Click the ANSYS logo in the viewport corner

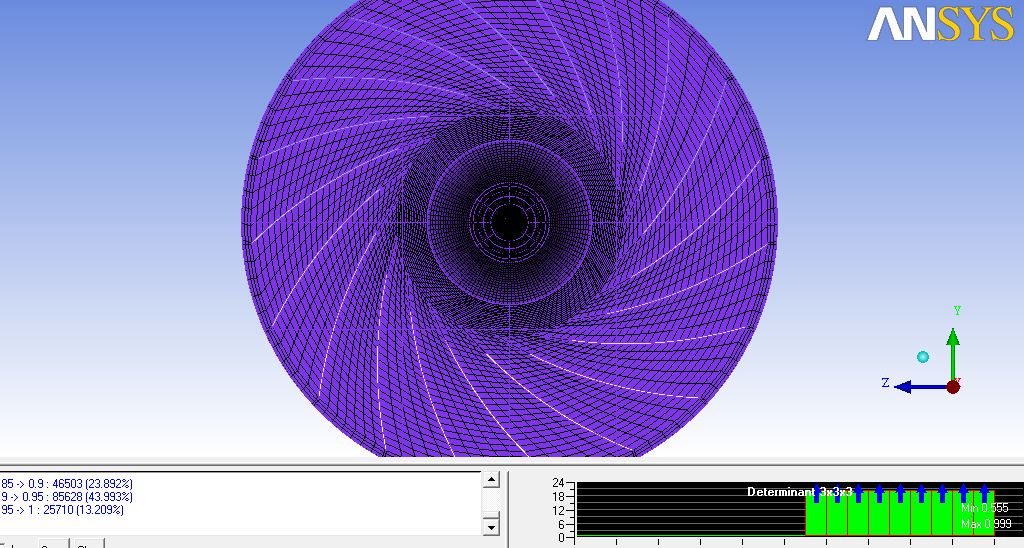coord(939,24)
